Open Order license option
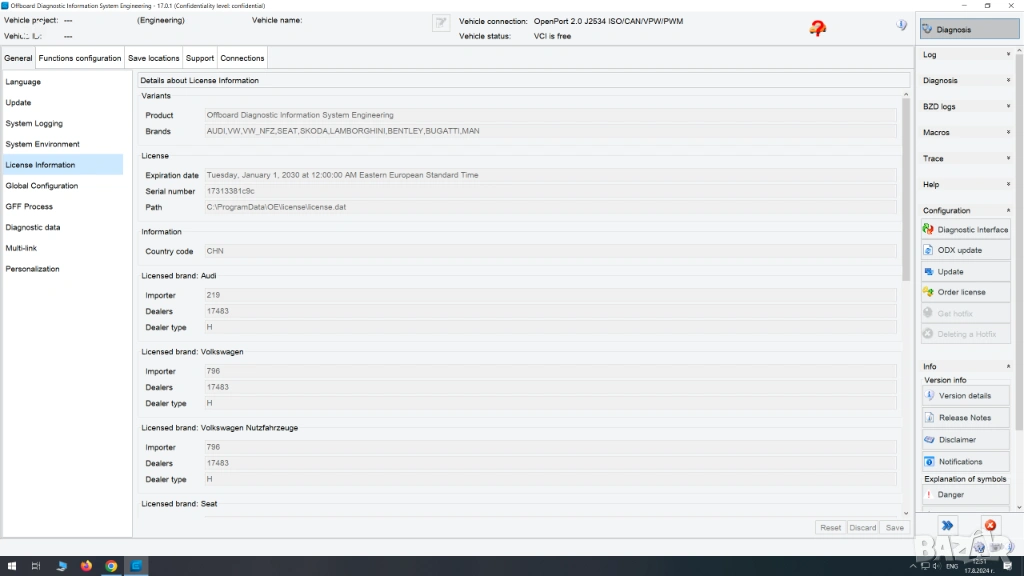The height and width of the screenshot is (576, 1024). (966, 293)
